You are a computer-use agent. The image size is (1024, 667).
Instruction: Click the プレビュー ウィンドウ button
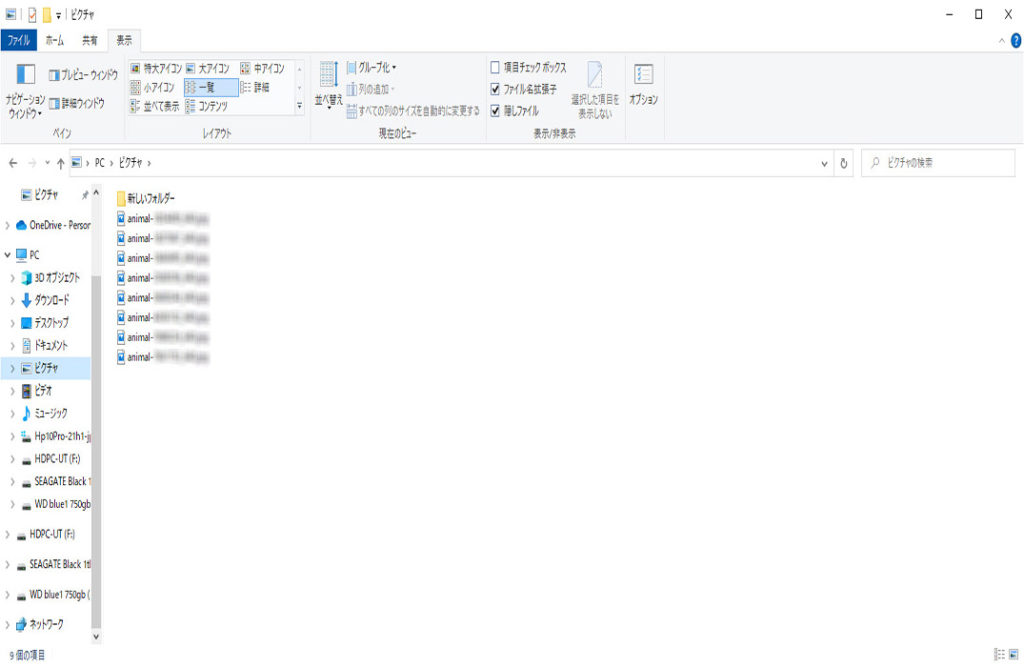coord(82,75)
